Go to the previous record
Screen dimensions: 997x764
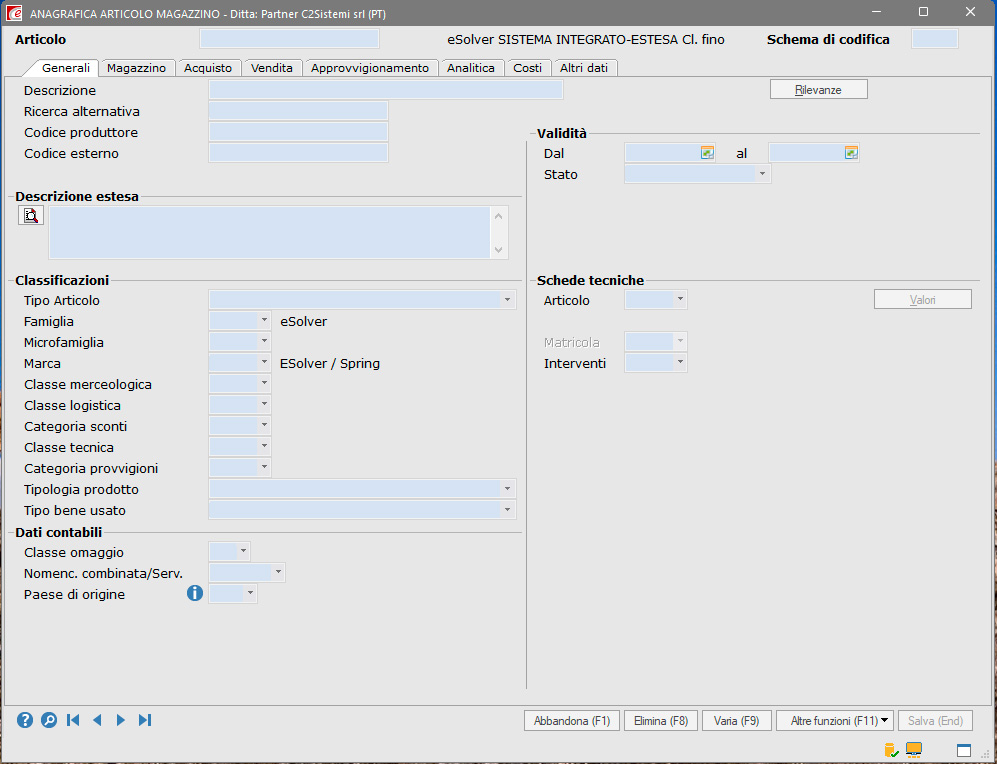(97, 720)
